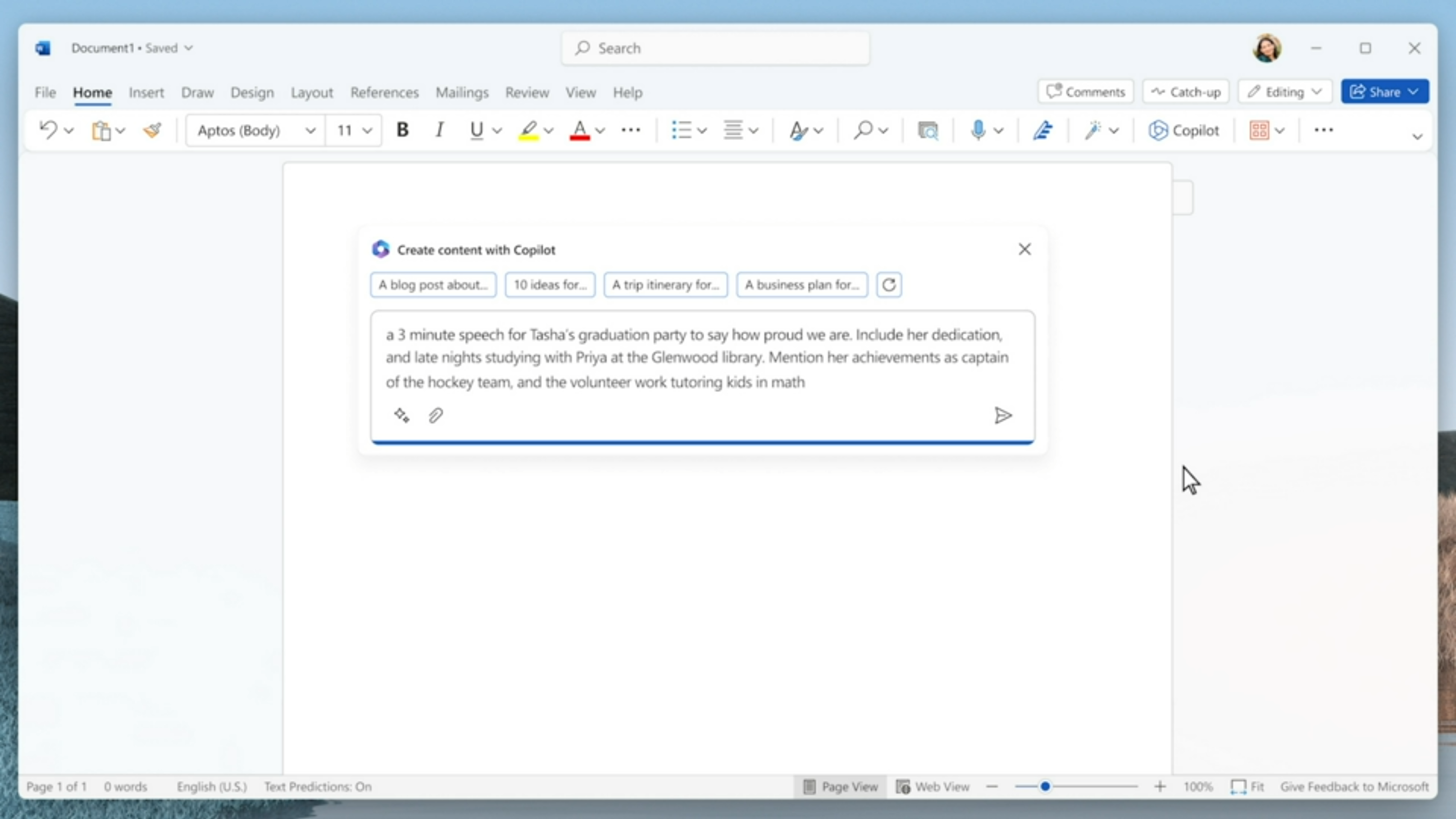Switch to Page View
The image size is (1456, 819).
841,787
